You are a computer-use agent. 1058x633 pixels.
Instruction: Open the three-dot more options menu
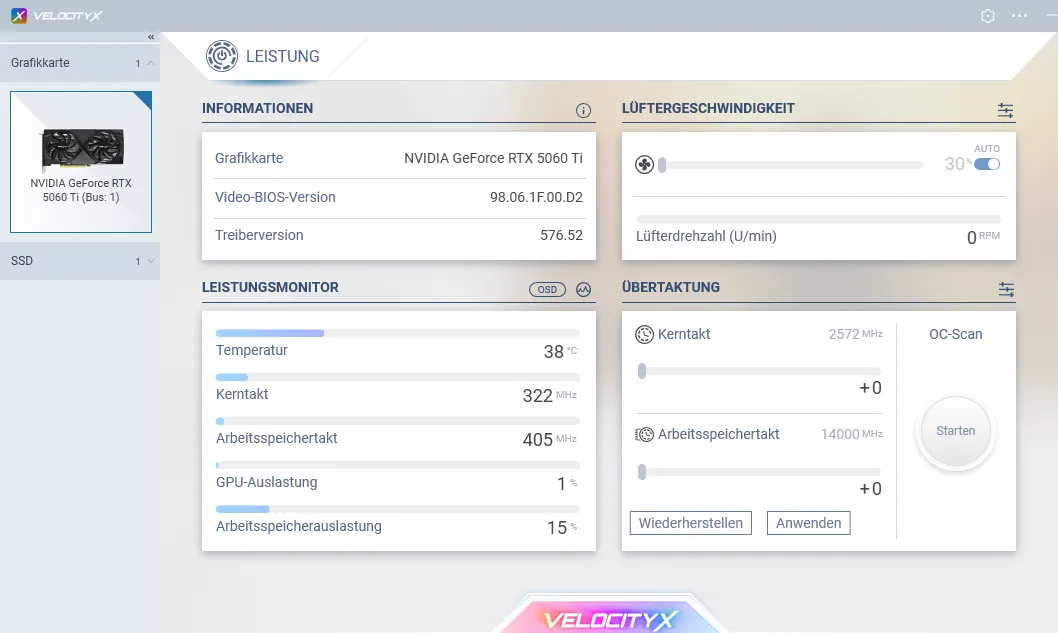[x=1020, y=16]
